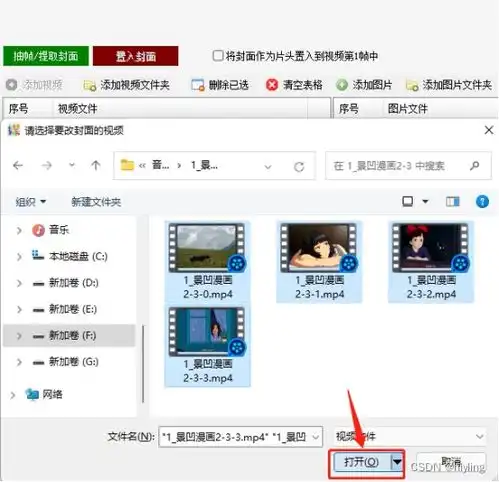The width and height of the screenshot is (499, 482).
Task: Click the 音... breadcrumb segment
Action: (x=160, y=165)
